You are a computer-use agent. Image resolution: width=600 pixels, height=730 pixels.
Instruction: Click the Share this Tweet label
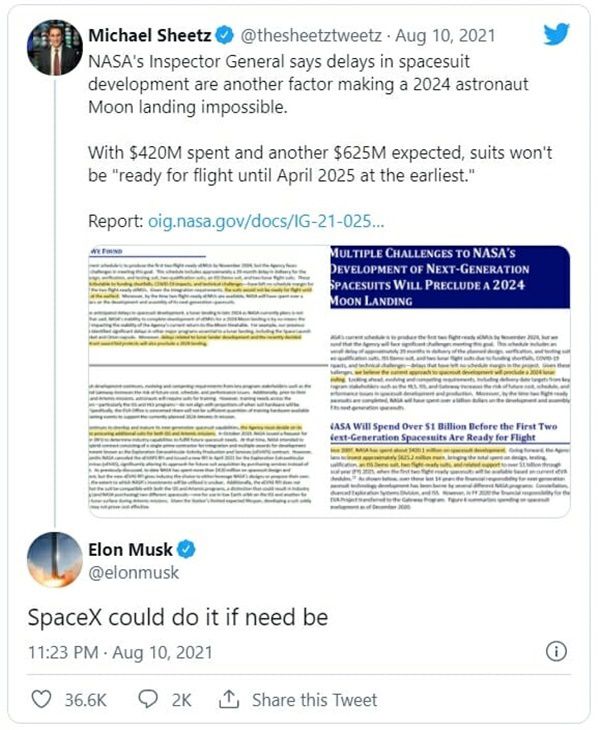pos(317,699)
